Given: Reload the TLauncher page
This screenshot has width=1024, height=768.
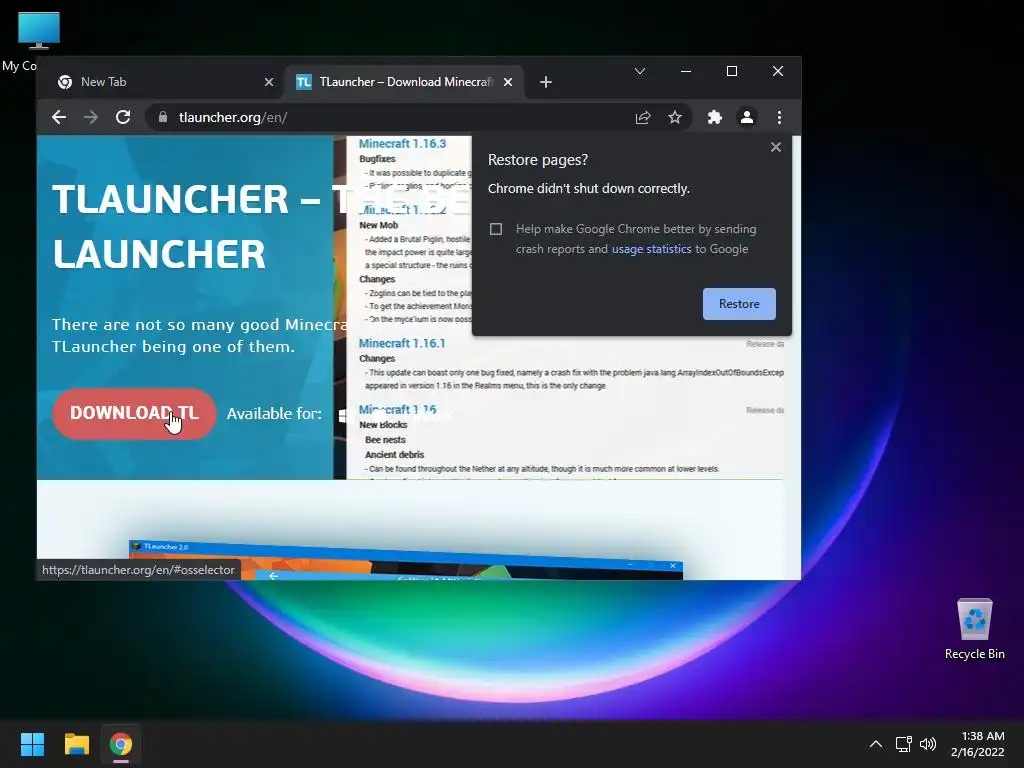Looking at the screenshot, I should (x=123, y=118).
